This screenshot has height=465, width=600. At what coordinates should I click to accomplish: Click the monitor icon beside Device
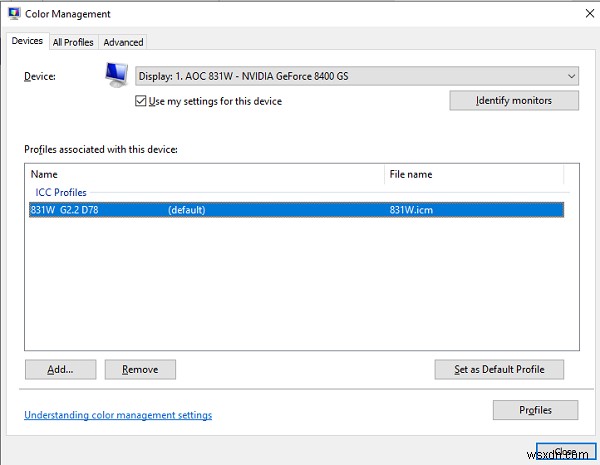pos(117,75)
